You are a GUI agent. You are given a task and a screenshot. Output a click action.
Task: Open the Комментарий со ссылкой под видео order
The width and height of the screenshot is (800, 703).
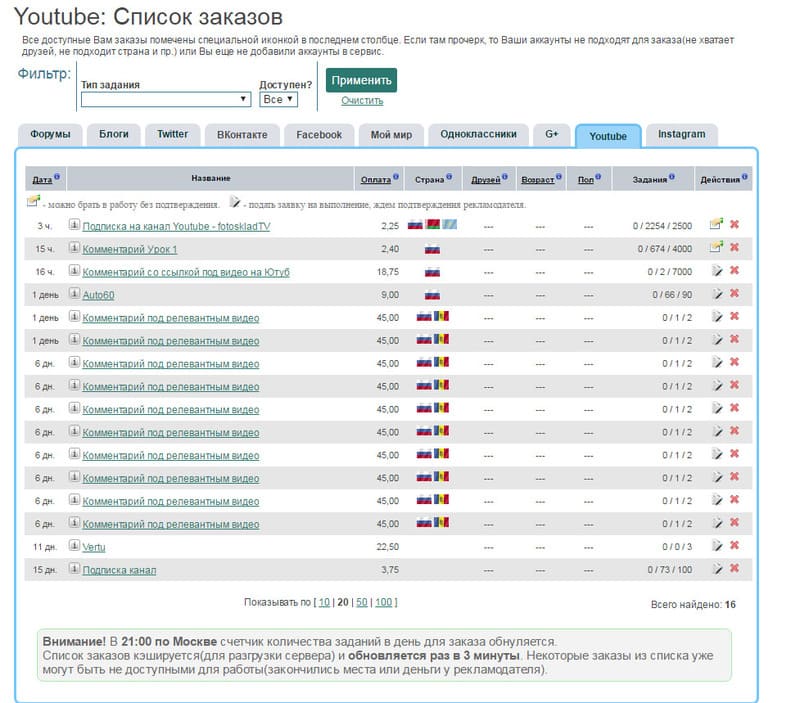(186, 272)
